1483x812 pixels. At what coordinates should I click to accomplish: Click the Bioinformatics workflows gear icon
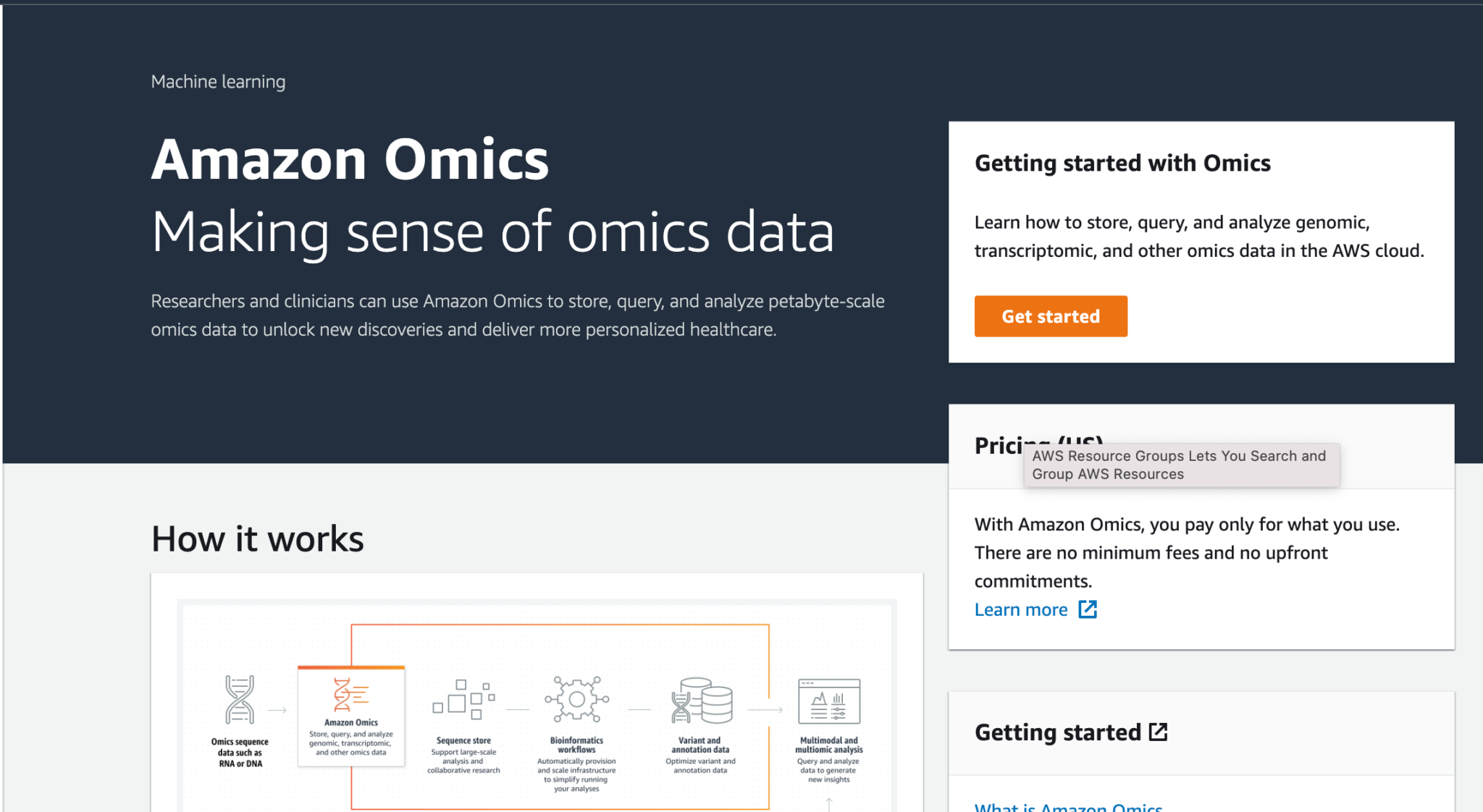(576, 698)
